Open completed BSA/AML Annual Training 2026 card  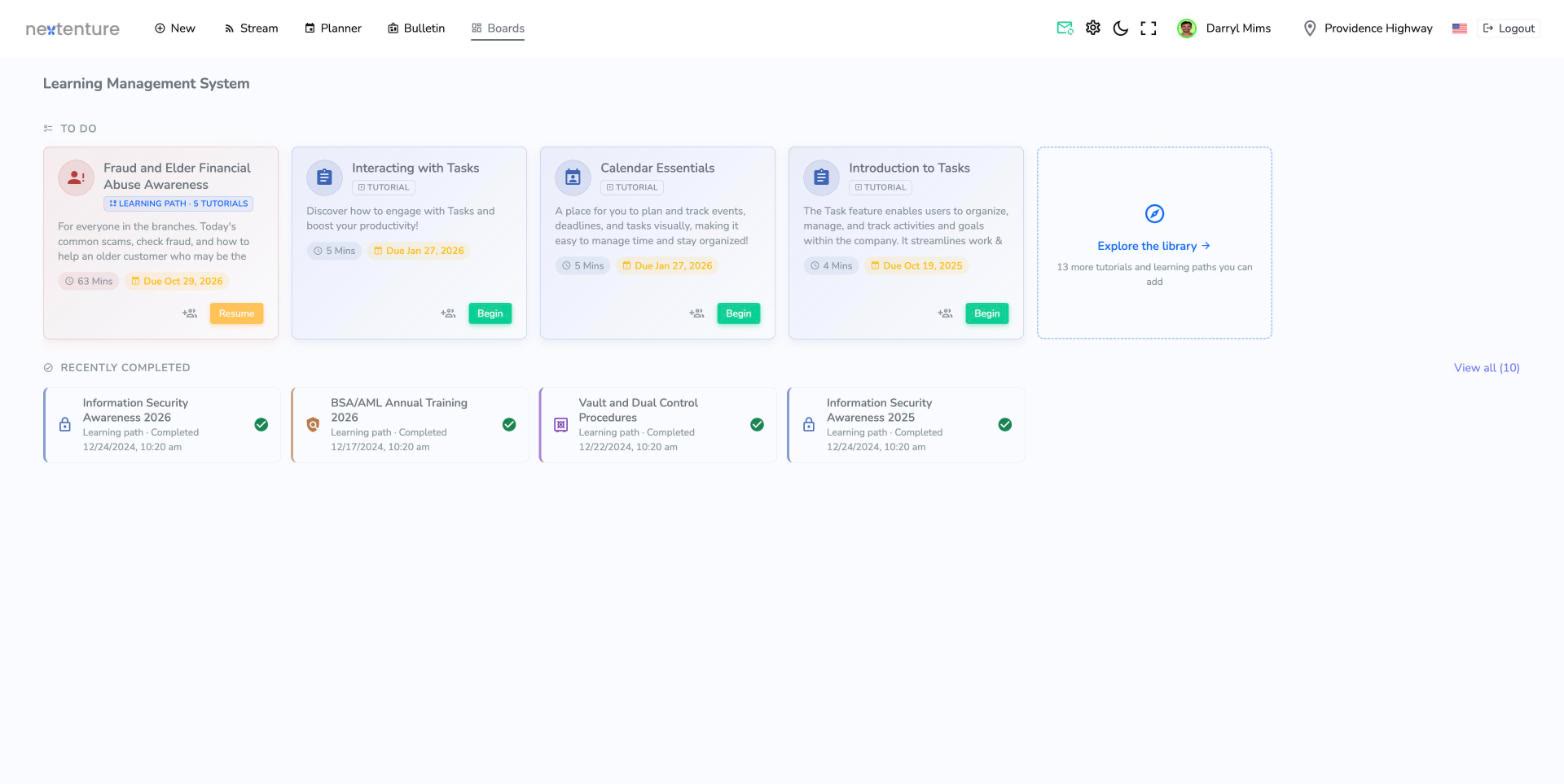410,425
